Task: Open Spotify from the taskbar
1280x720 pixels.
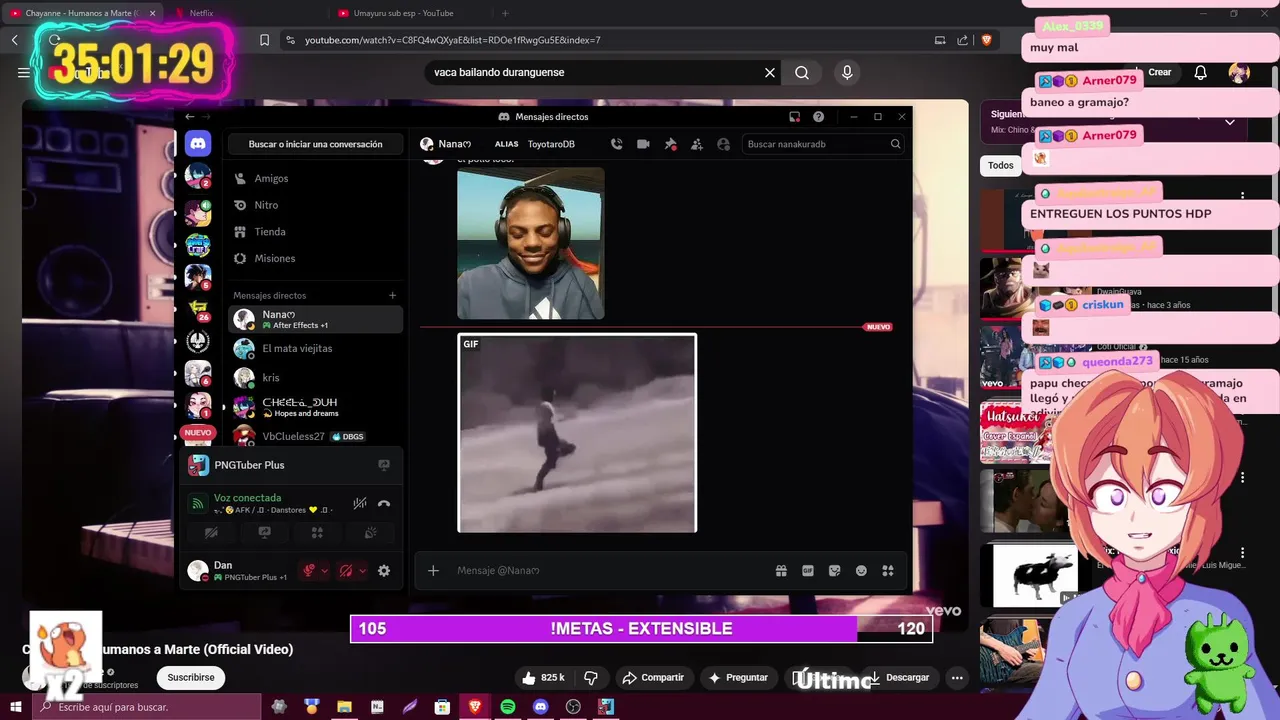Action: [508, 707]
